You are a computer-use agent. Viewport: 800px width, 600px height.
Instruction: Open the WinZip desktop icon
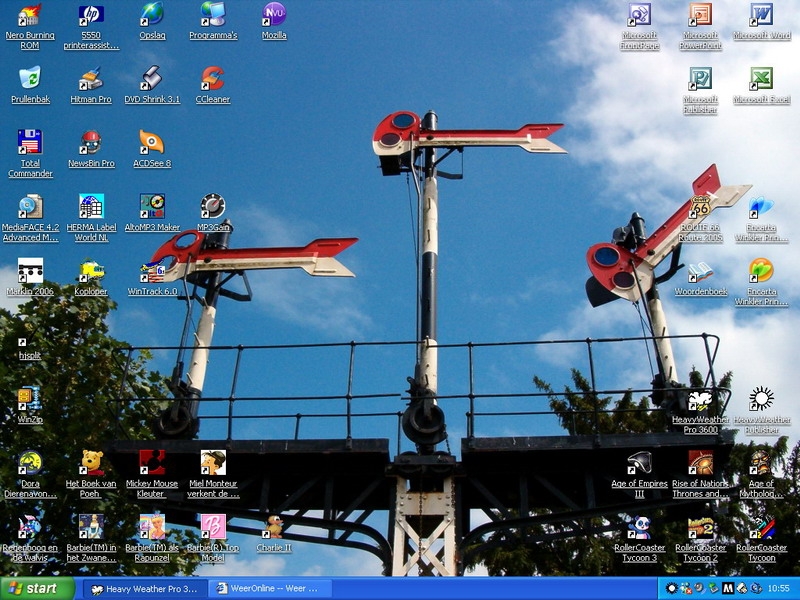(30, 398)
